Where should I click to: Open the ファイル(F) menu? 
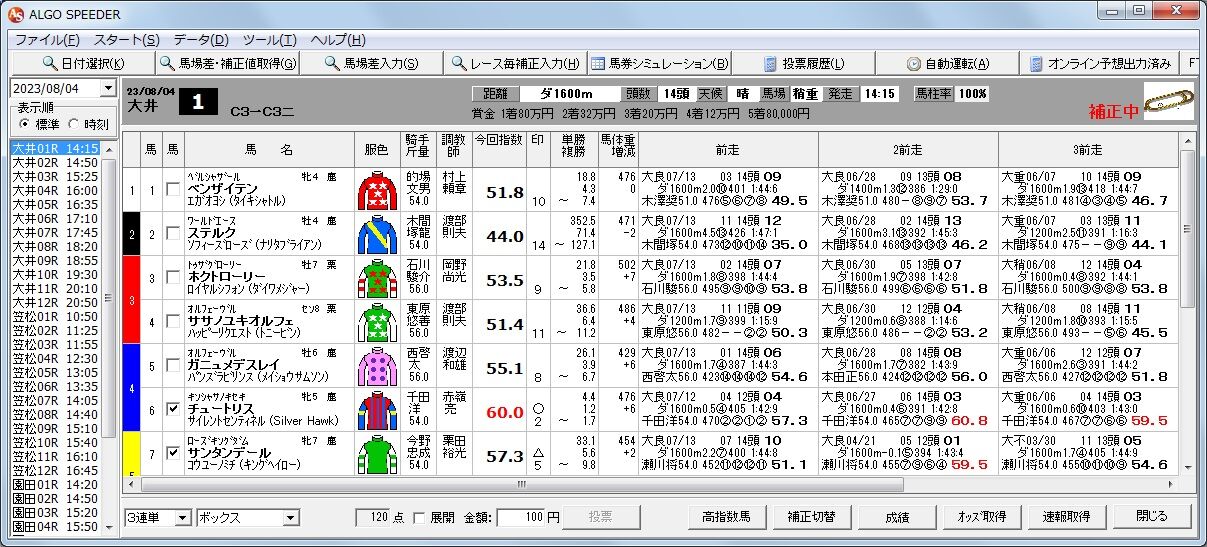click(47, 40)
